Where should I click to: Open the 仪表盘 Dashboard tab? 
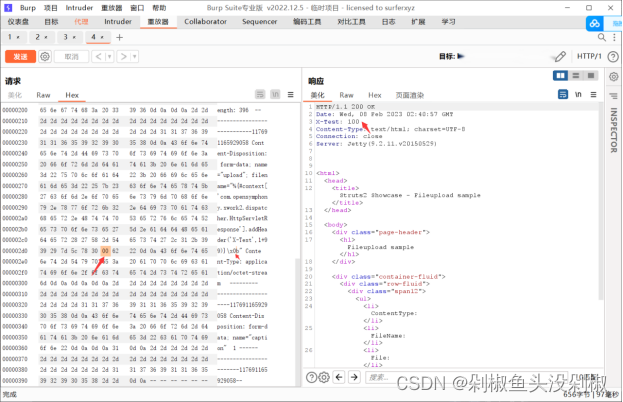[18, 21]
